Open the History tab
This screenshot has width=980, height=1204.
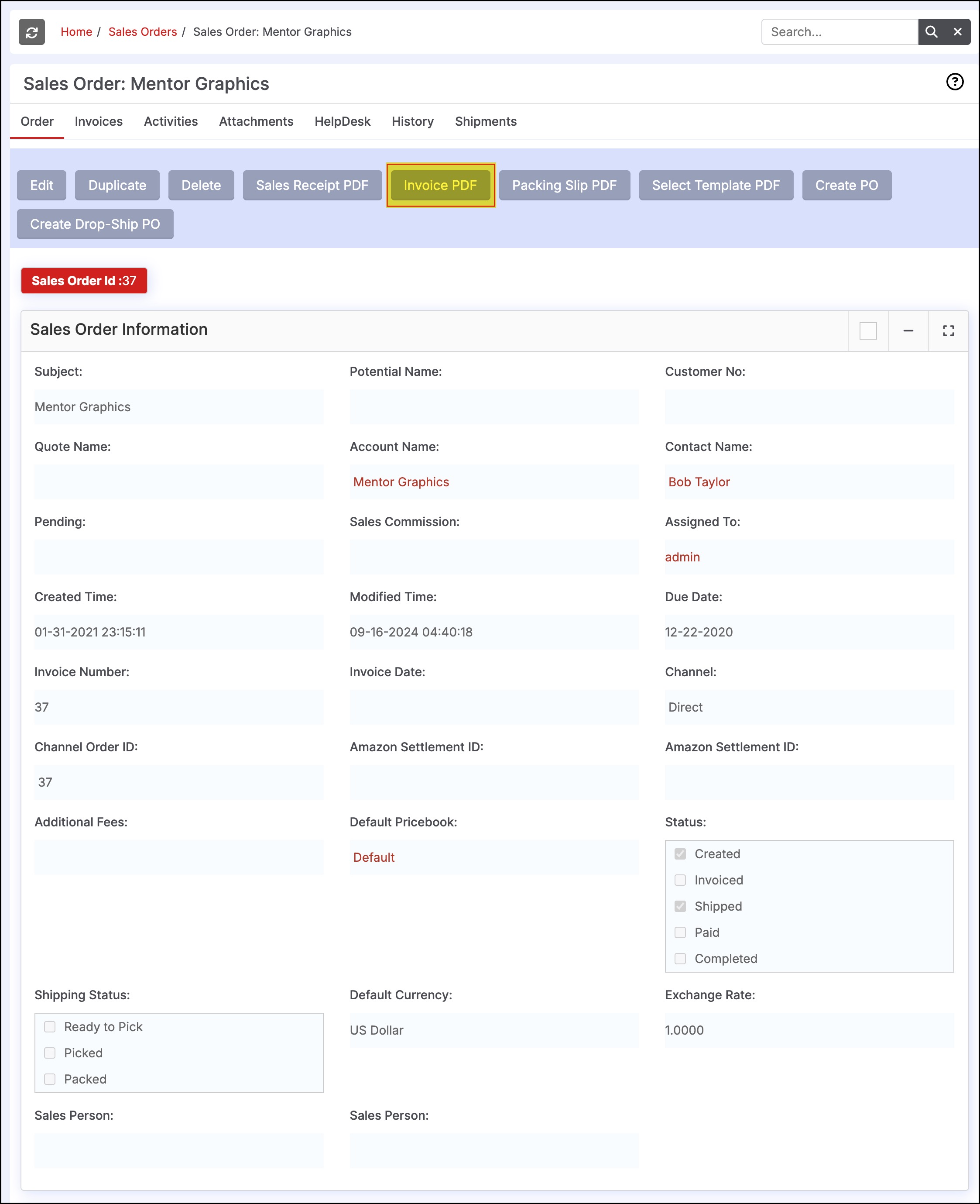point(413,121)
